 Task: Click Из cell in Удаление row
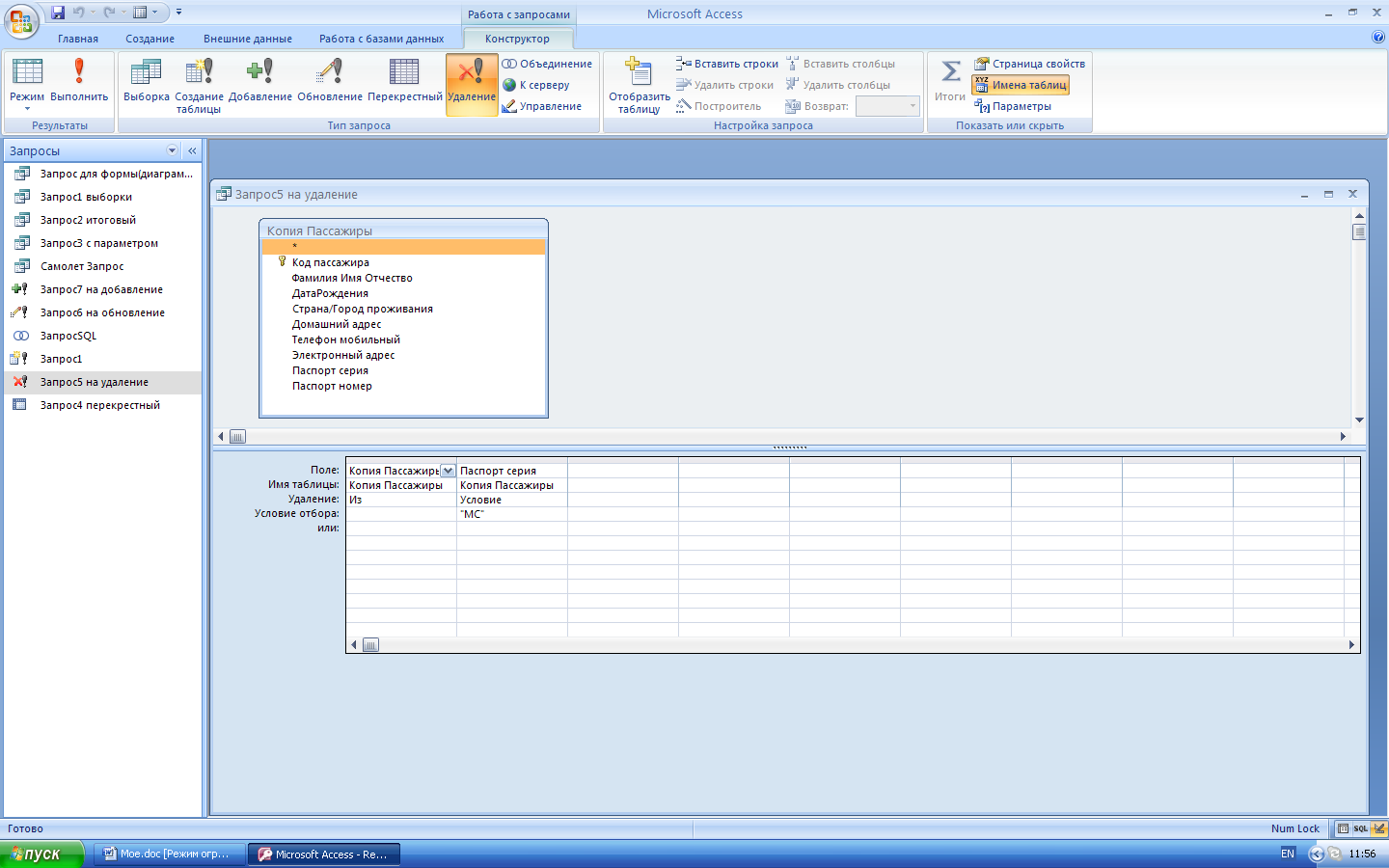(401, 500)
